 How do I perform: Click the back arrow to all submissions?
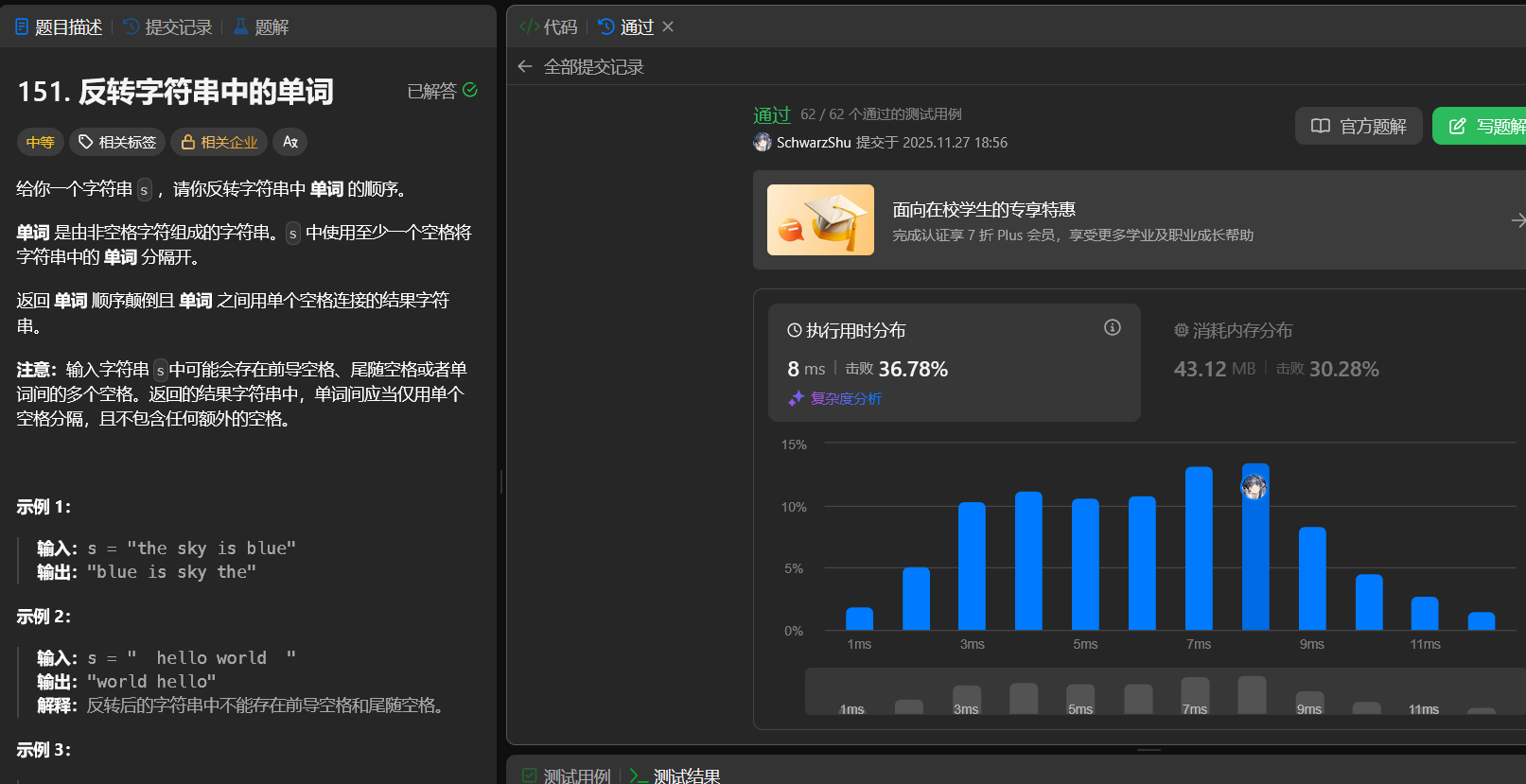point(525,66)
